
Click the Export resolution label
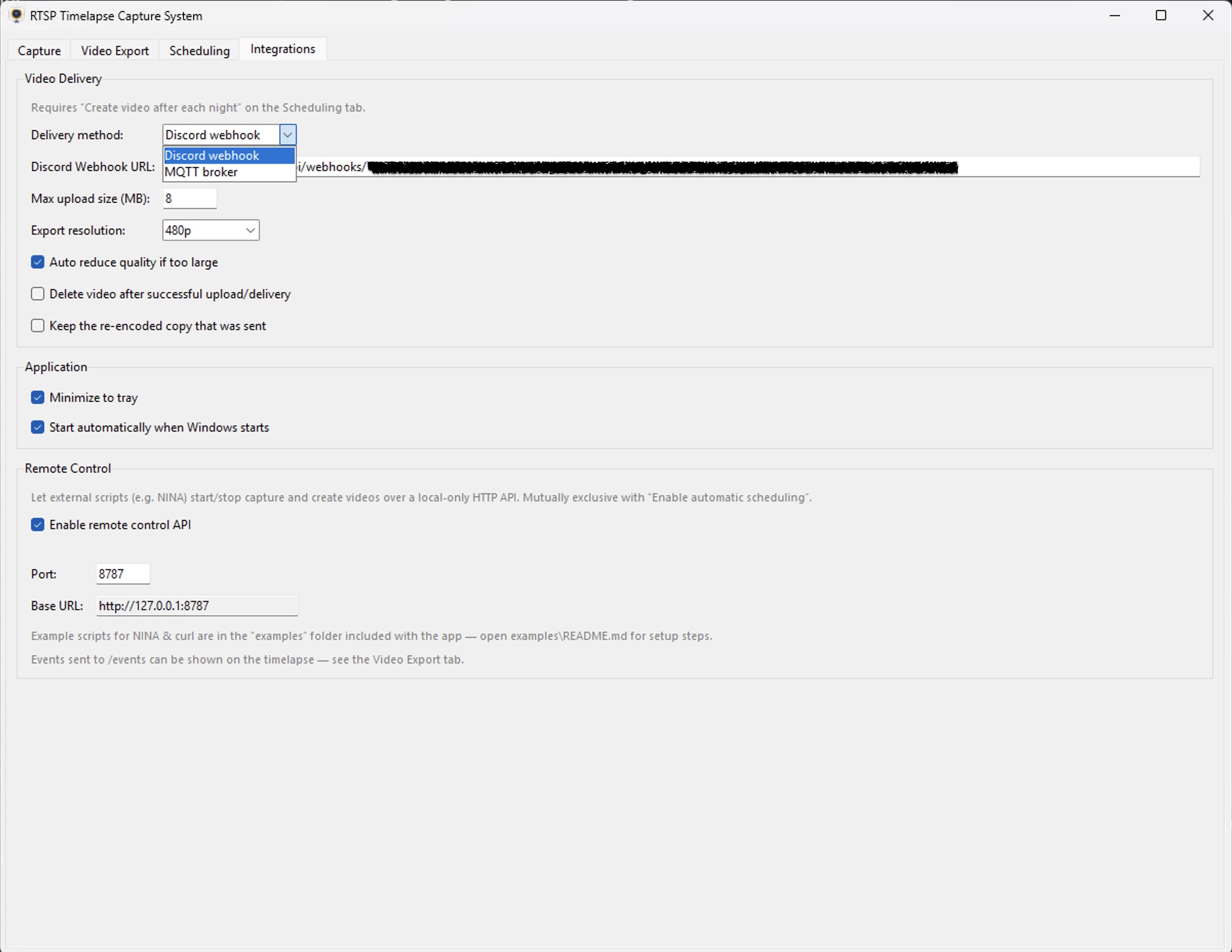[x=78, y=230]
